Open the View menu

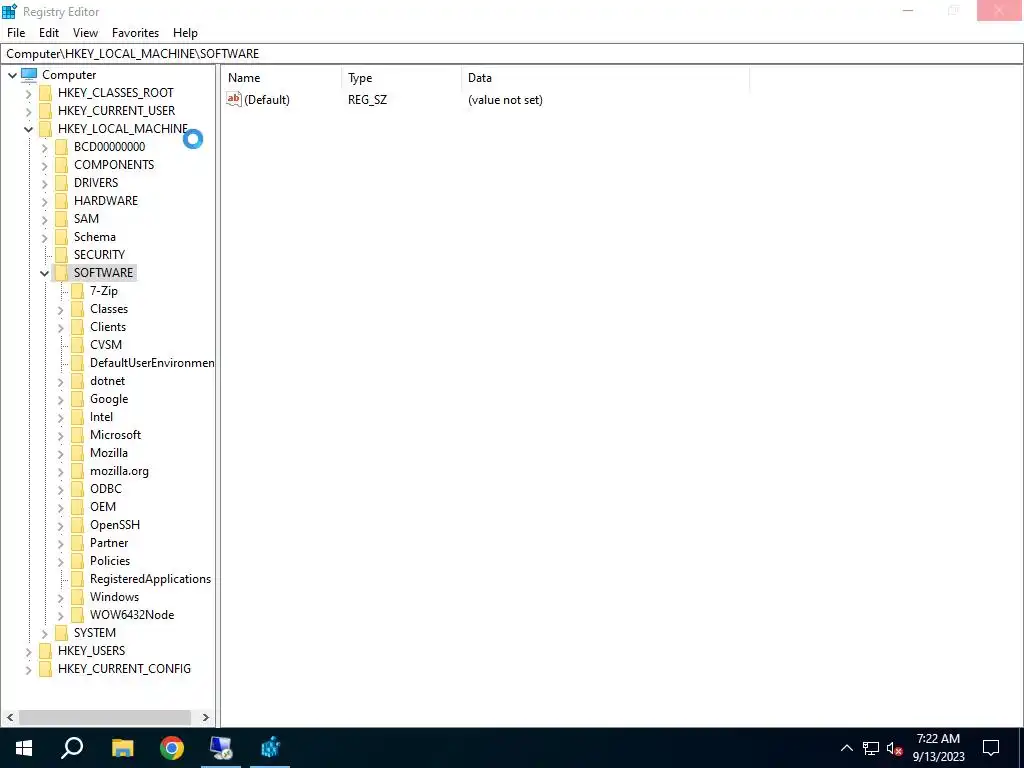(x=85, y=33)
